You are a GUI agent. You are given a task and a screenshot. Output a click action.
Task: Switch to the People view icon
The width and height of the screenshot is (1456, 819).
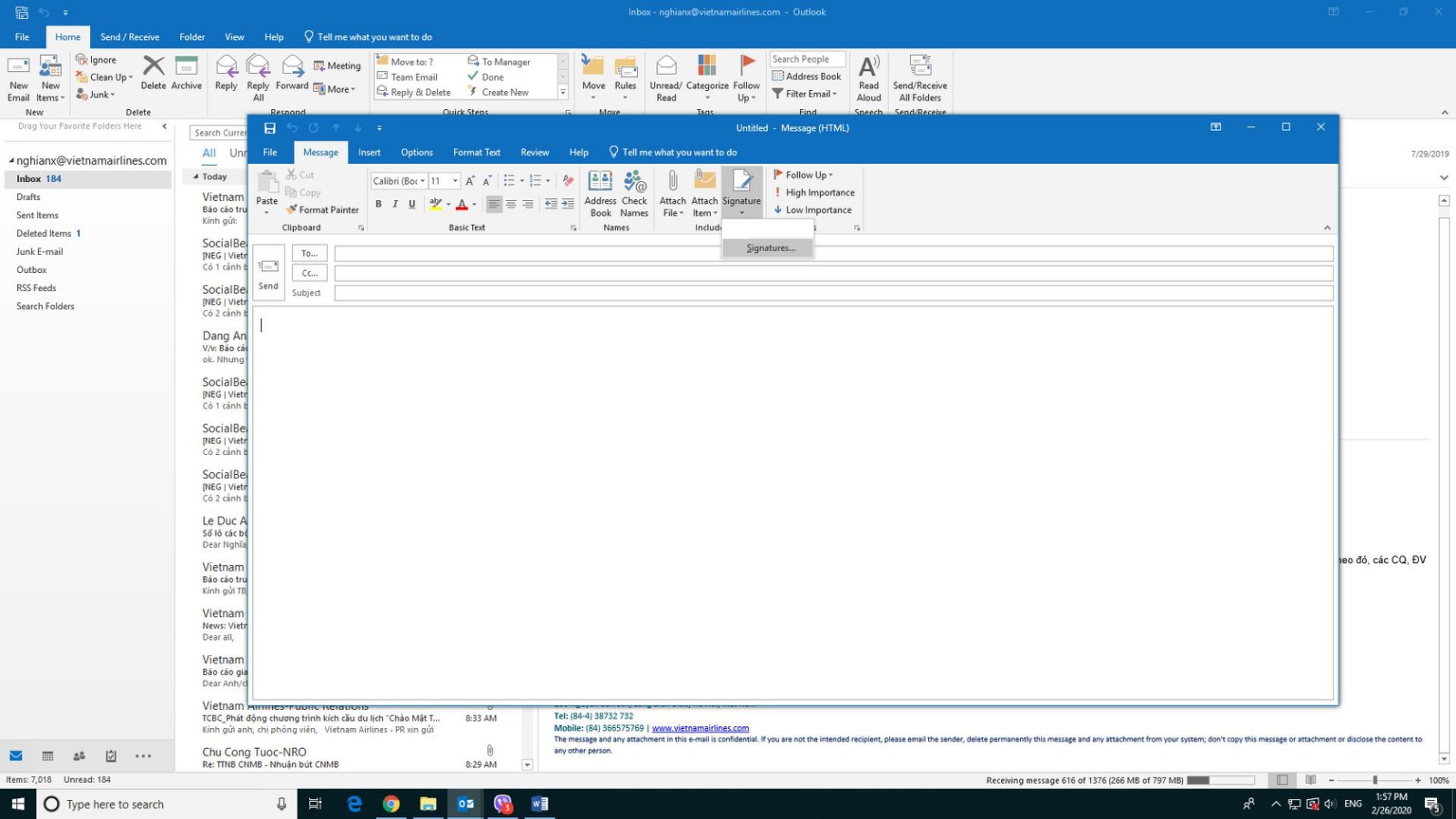(x=79, y=756)
